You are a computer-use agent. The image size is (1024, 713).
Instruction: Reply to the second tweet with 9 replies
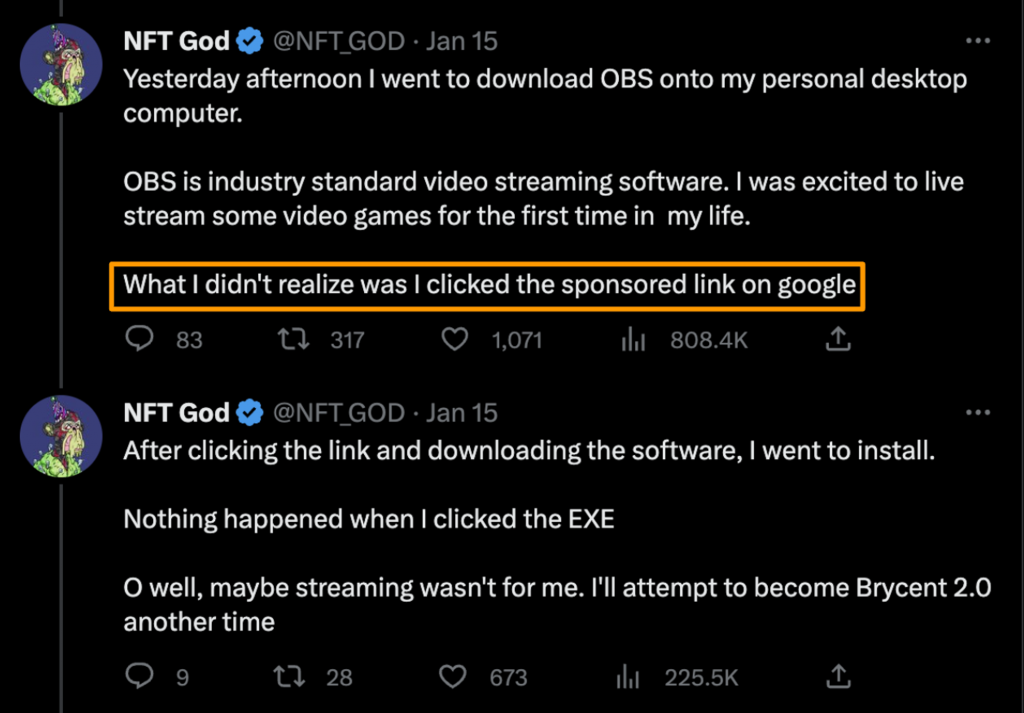coord(138,677)
